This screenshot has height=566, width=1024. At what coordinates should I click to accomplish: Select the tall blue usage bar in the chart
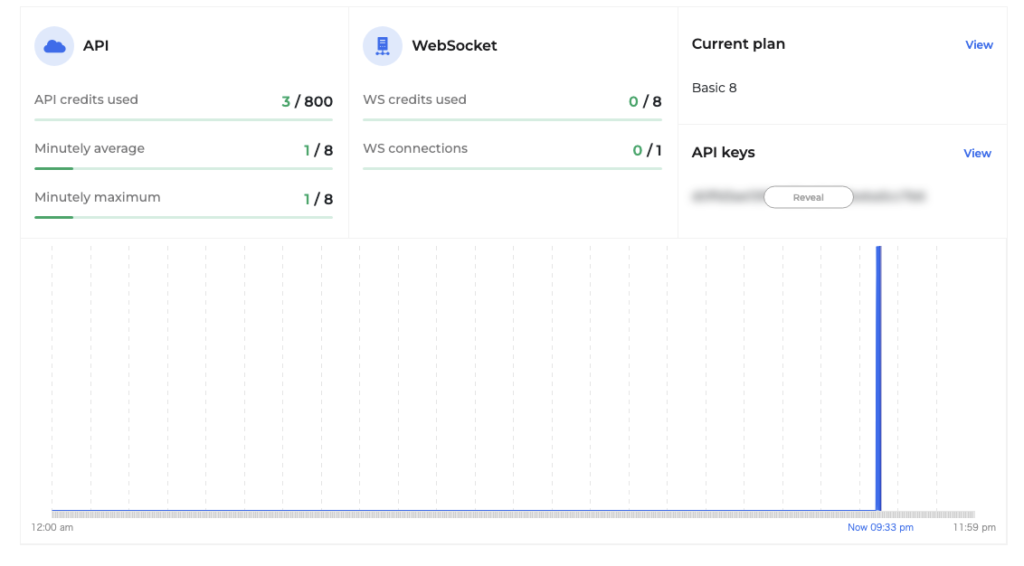click(878, 378)
